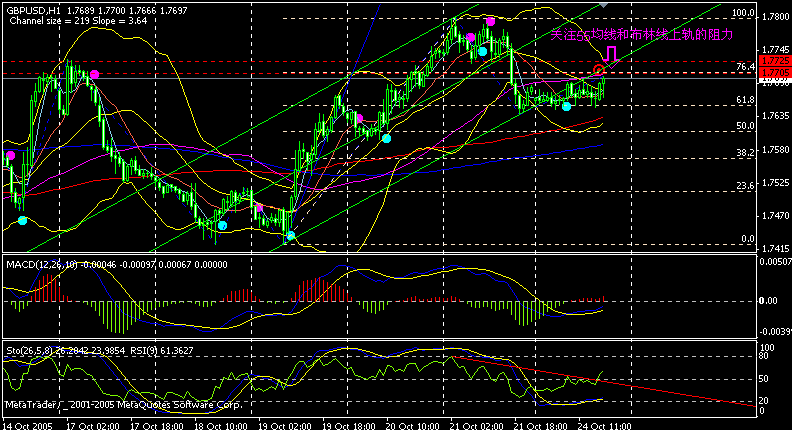Screen dimensions: 792x430
Task: Click the 1.7415 price scale value
Action: pos(775,249)
